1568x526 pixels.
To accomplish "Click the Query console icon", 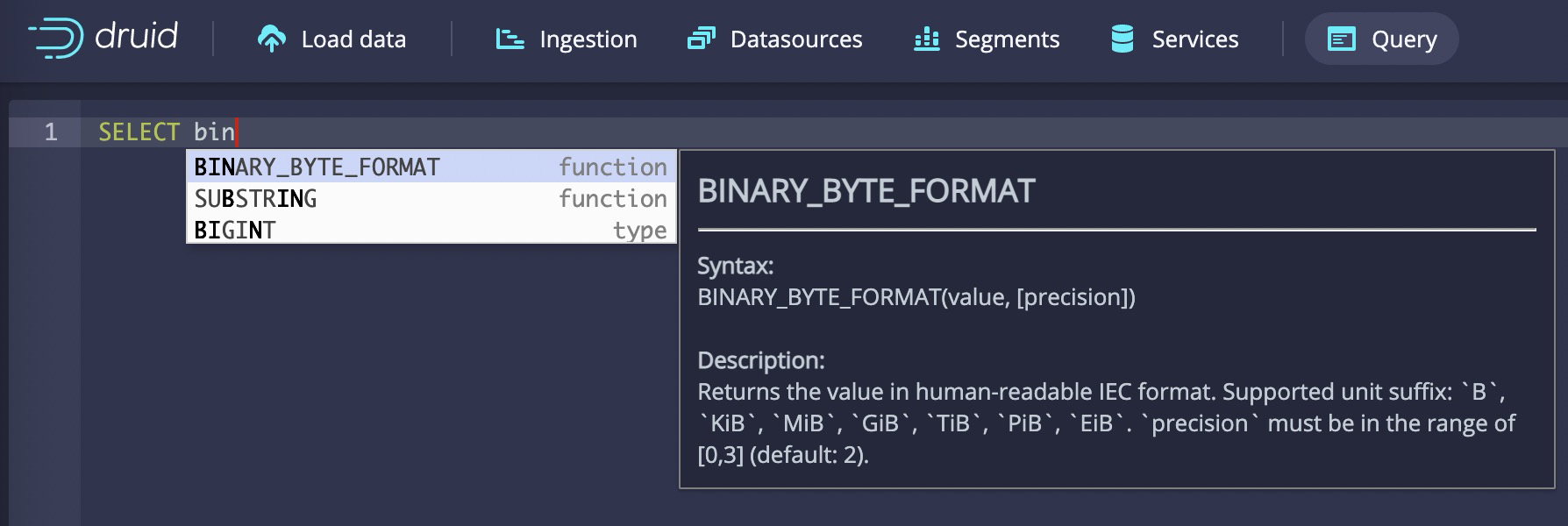I will click(1341, 39).
